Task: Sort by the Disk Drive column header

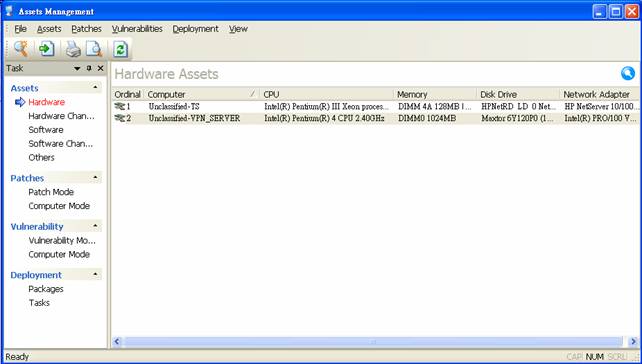Action: [x=518, y=94]
